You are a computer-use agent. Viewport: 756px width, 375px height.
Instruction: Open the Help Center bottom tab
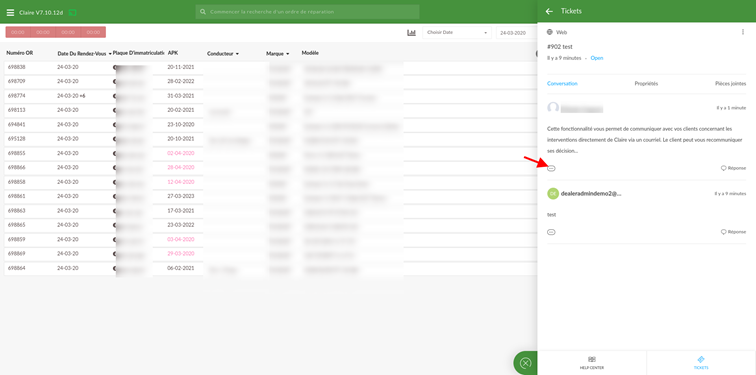coord(592,363)
